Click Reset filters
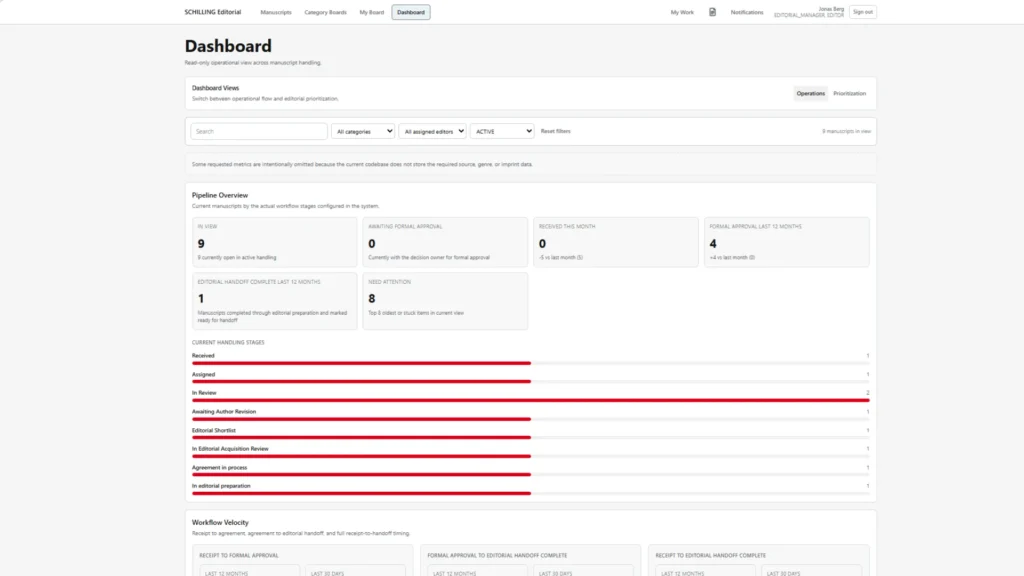The height and width of the screenshot is (576, 1024). (x=556, y=131)
